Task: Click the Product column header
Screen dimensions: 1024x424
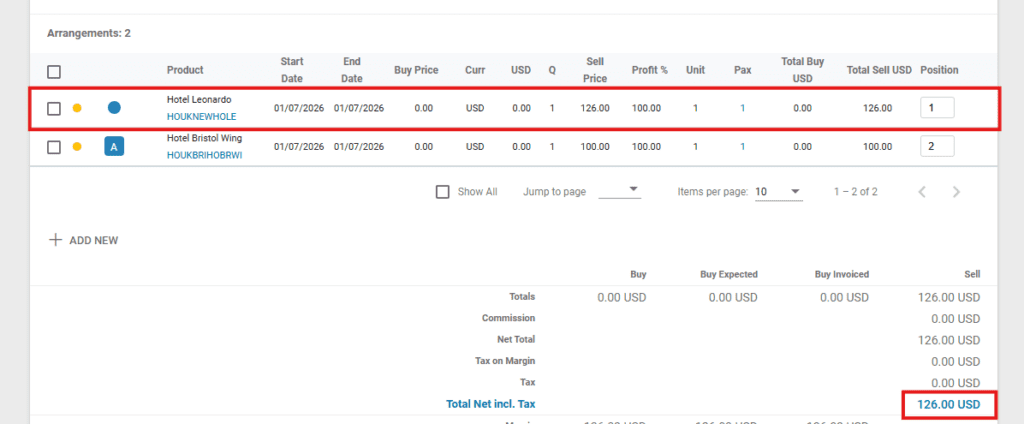Action: click(x=185, y=70)
